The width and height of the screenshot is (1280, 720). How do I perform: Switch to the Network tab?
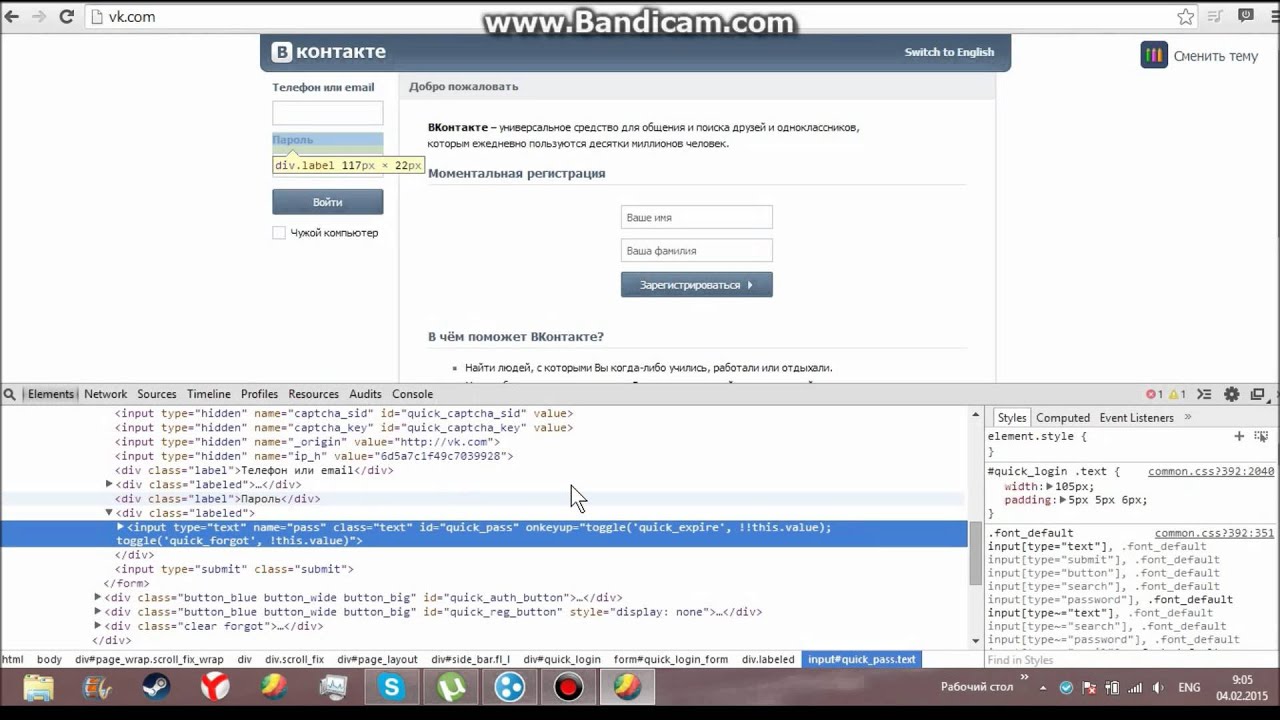click(106, 394)
